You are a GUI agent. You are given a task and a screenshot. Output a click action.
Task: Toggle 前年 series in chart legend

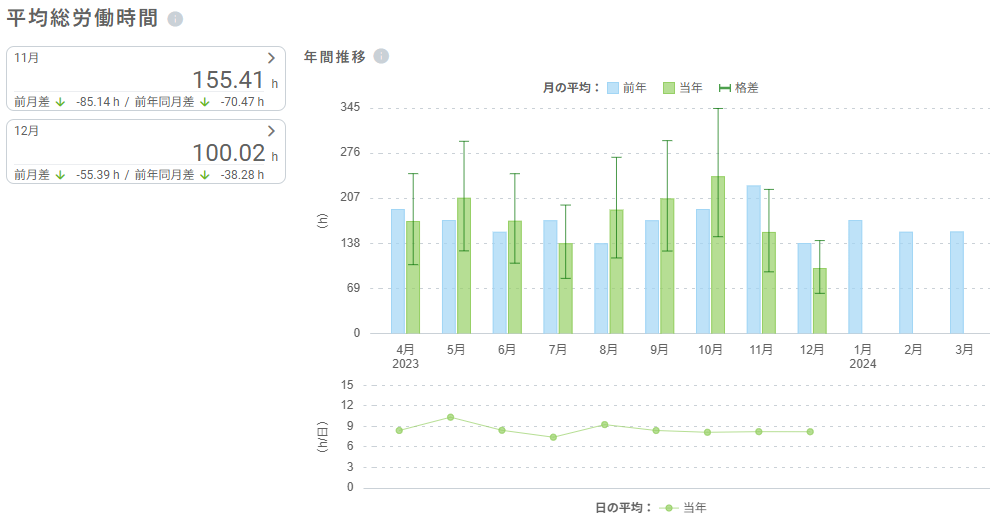click(627, 88)
